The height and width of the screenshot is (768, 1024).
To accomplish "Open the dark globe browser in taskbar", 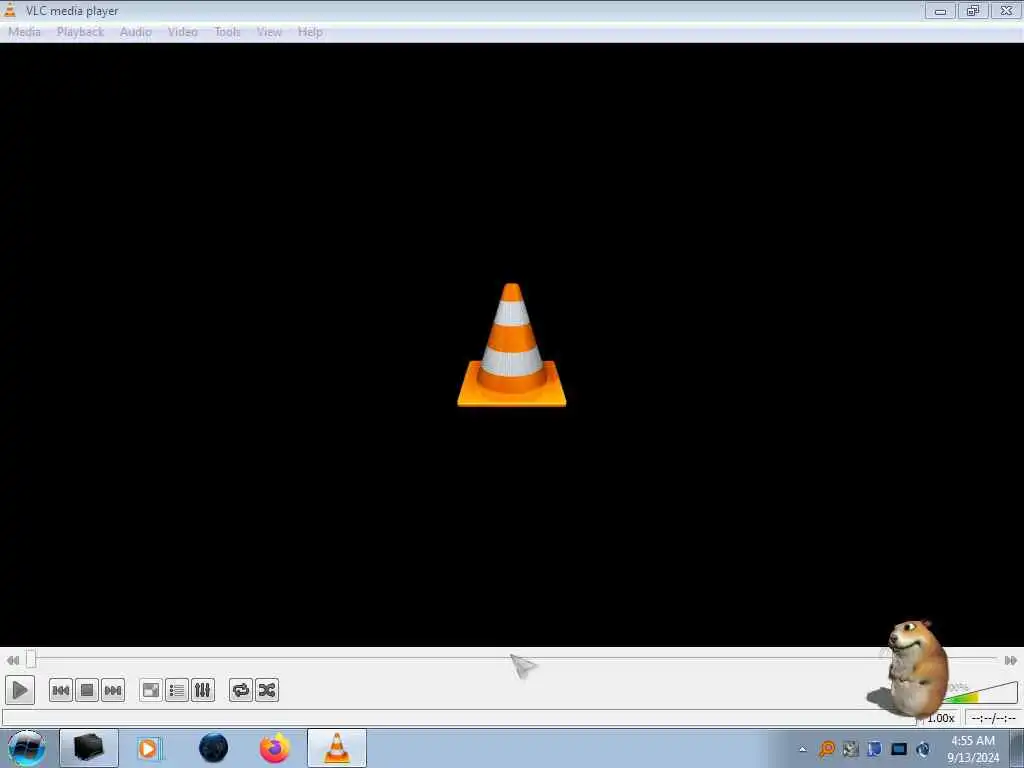I will (x=214, y=748).
